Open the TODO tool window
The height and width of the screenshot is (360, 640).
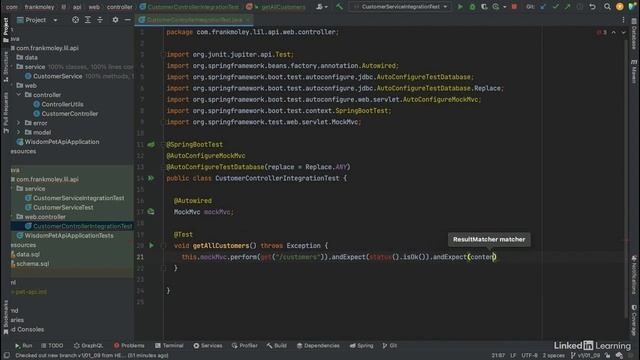click(x=52, y=345)
